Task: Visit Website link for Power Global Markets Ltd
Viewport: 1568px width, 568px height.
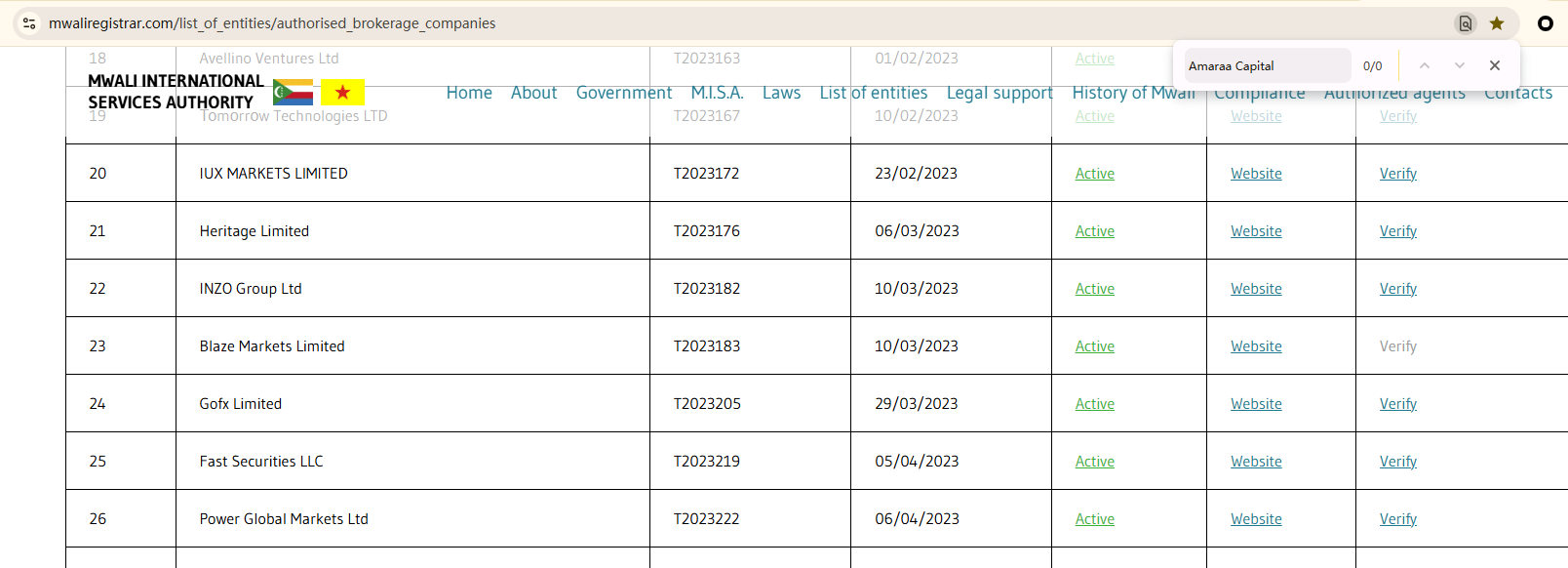Action: tap(1256, 519)
